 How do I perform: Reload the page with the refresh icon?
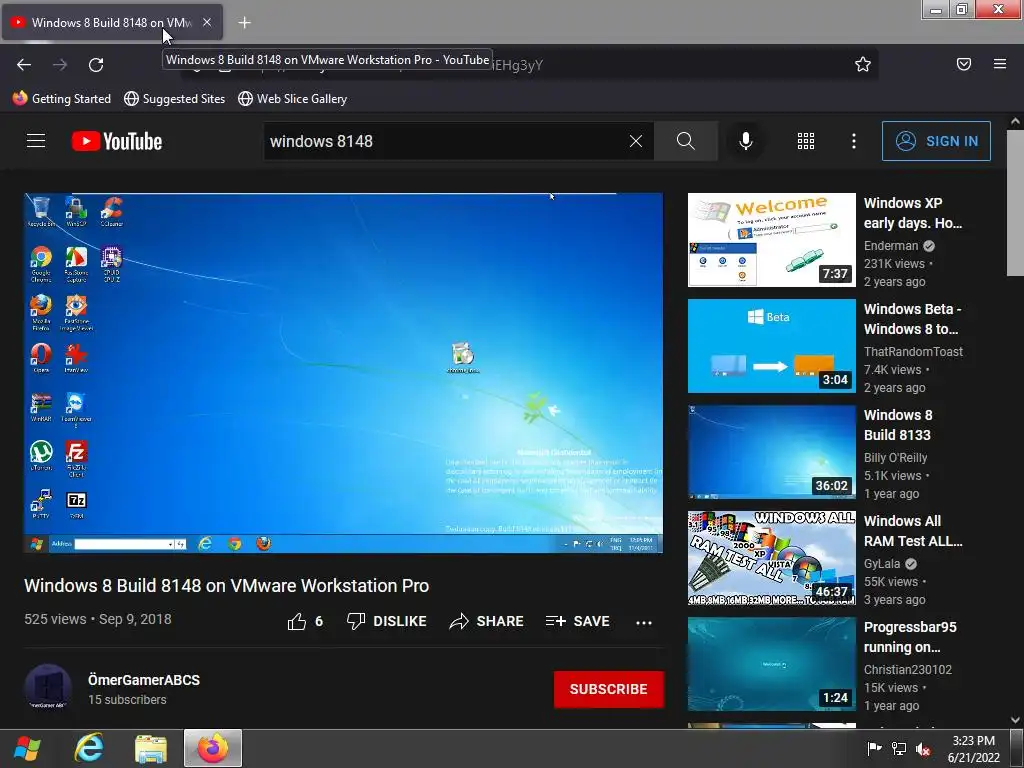coord(96,64)
